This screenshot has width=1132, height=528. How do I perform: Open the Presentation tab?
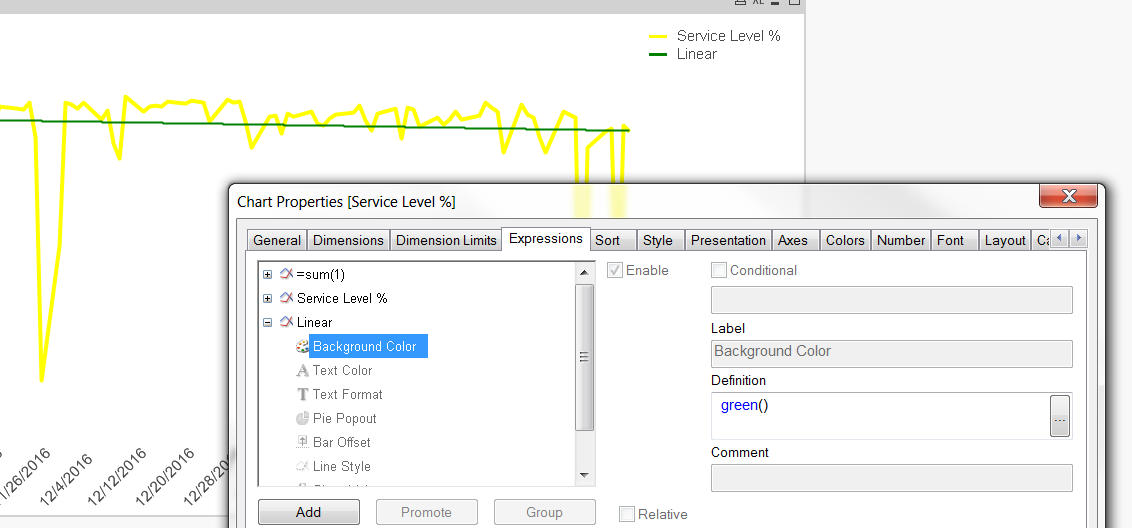[x=728, y=241]
